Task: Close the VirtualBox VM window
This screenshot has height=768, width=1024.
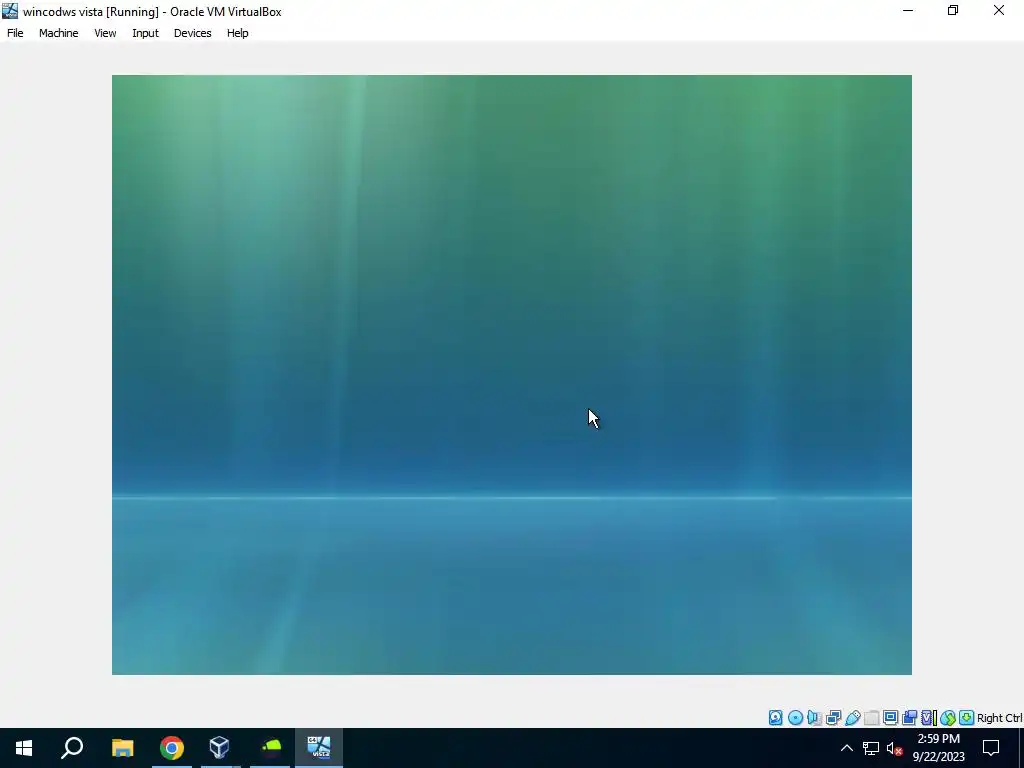Action: [999, 10]
